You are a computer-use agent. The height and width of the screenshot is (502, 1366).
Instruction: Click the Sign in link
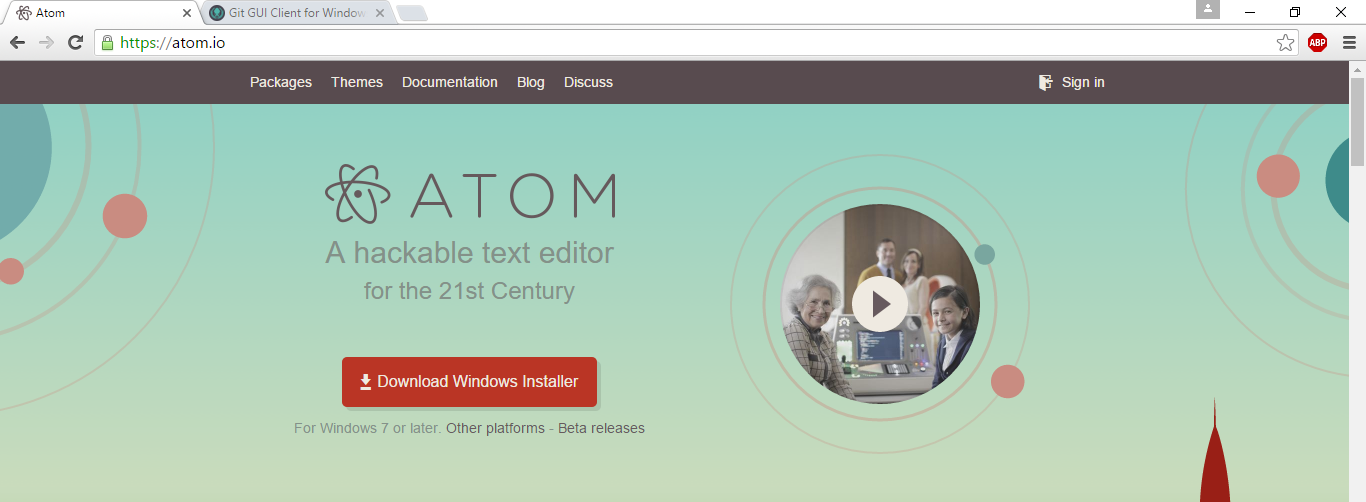point(1083,82)
